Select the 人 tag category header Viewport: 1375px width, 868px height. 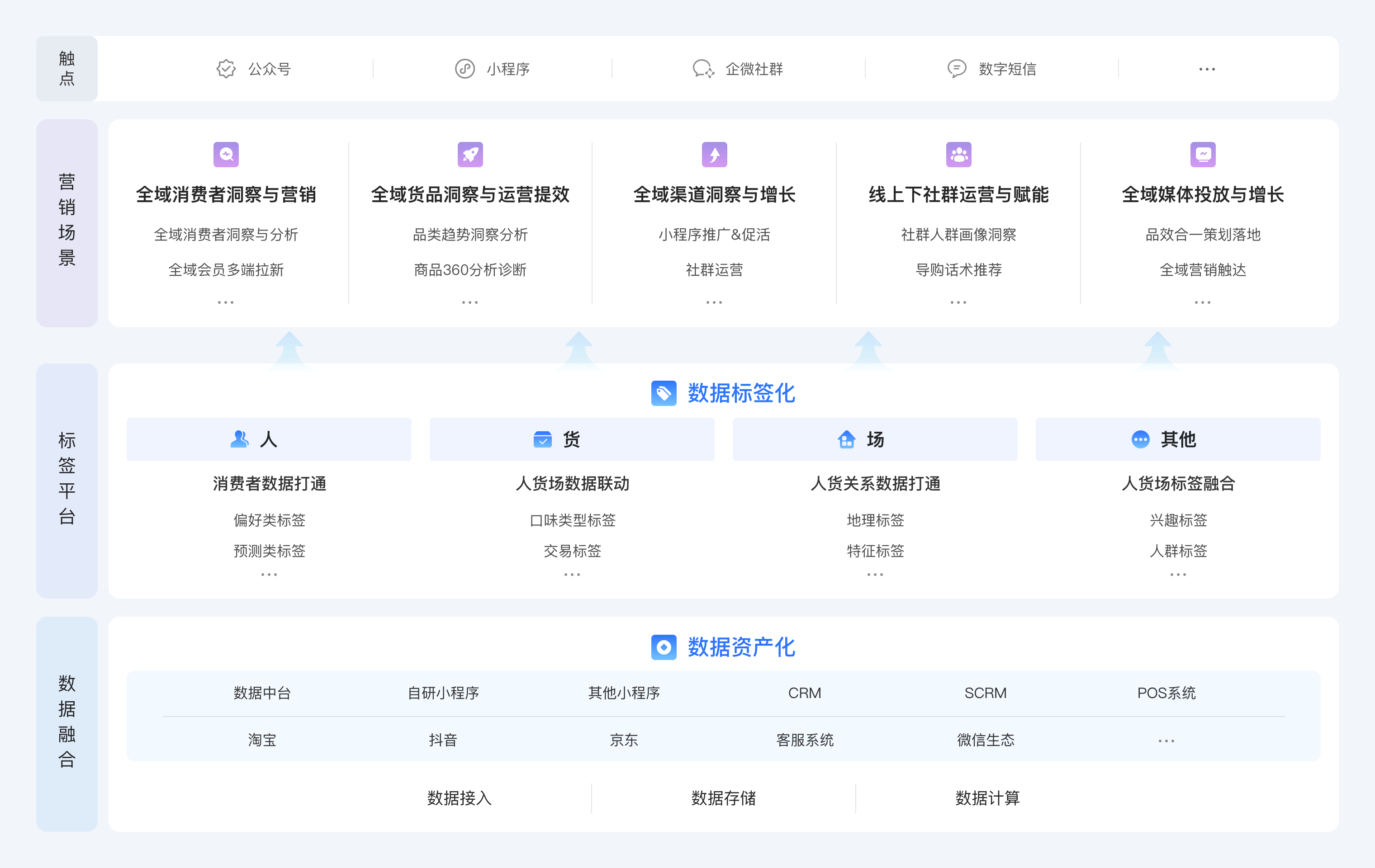pyautogui.click(x=269, y=439)
